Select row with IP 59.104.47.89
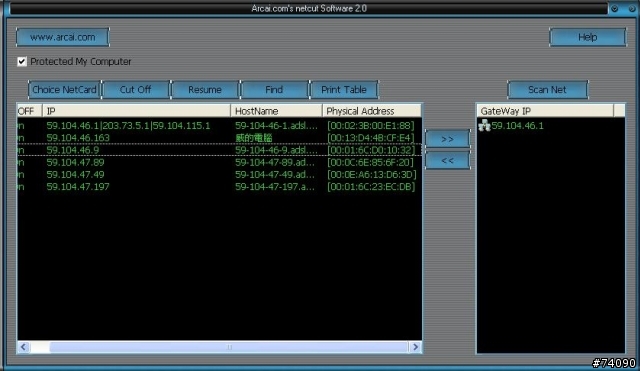The image size is (640, 371). (x=219, y=162)
